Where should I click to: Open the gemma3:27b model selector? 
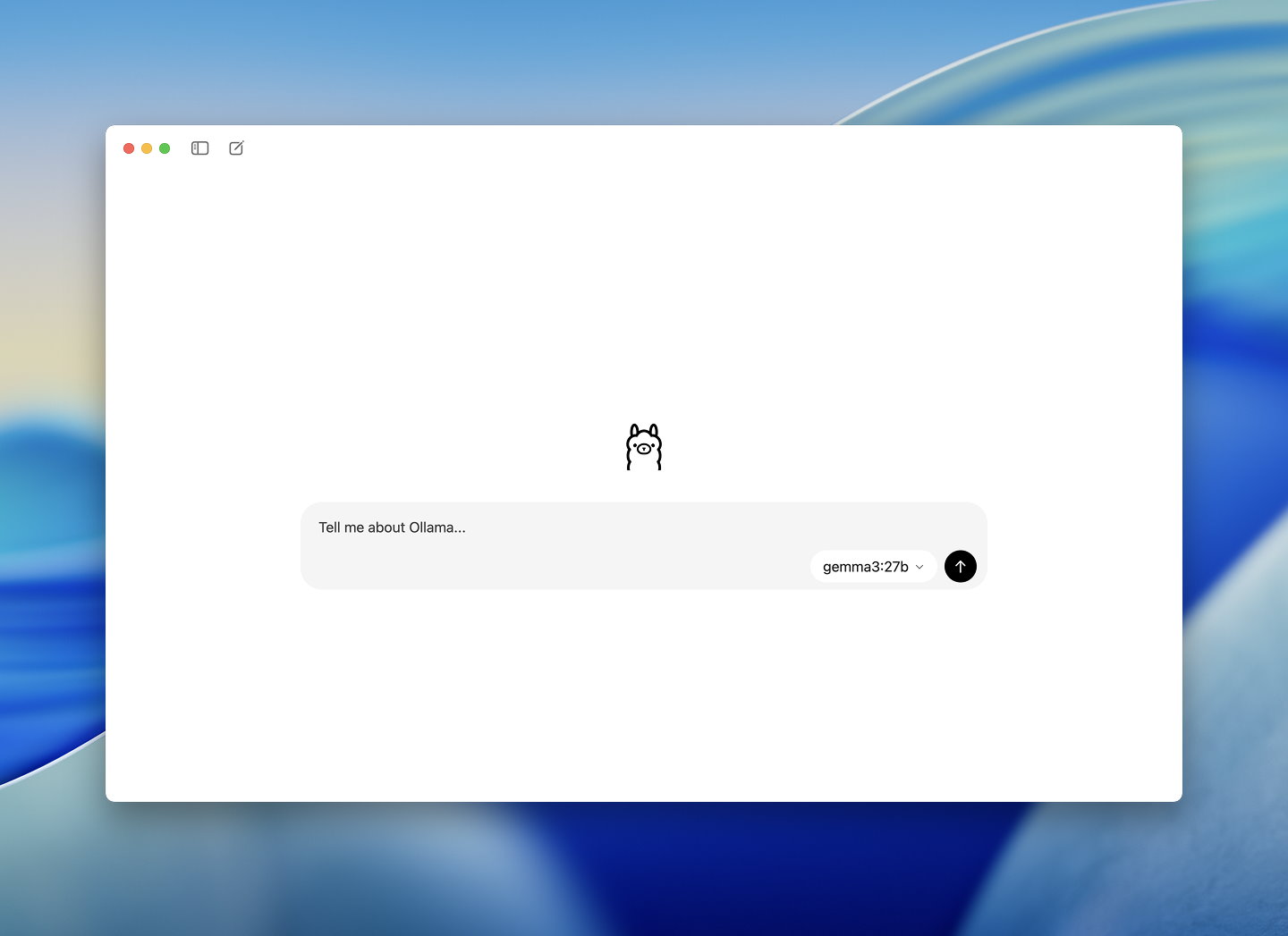click(872, 567)
